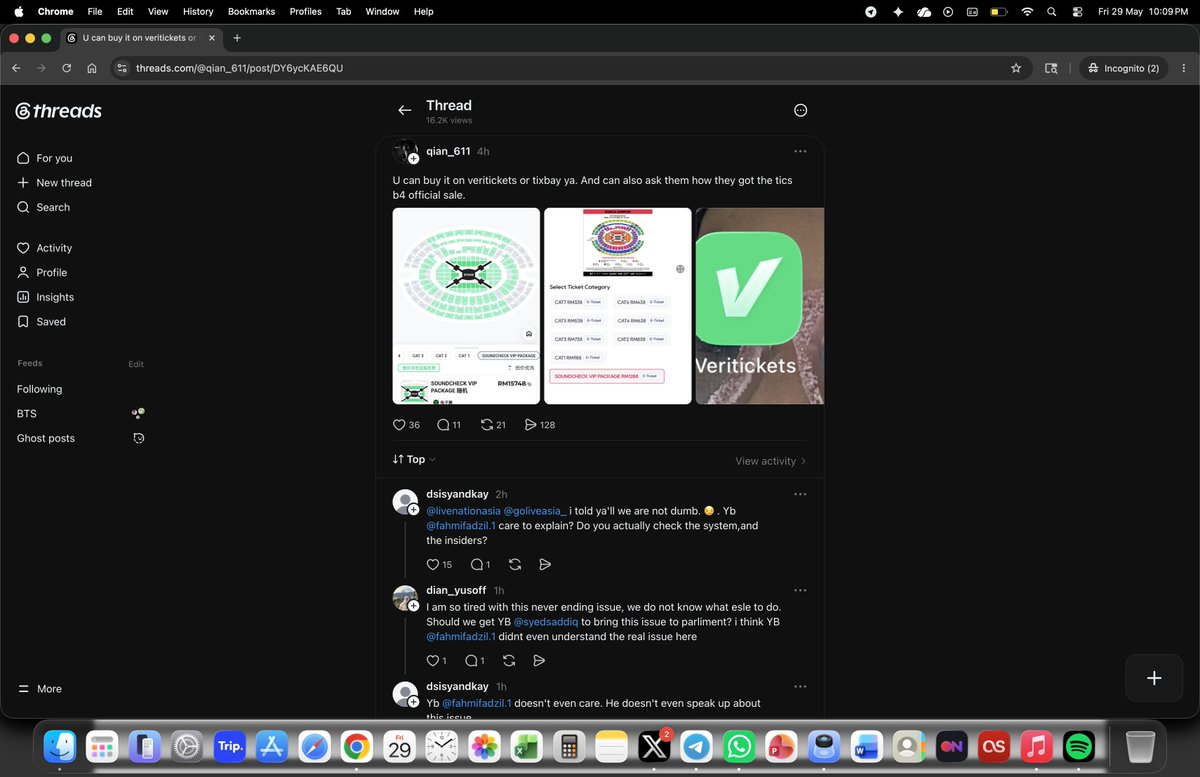Like dsisyandkay's comment with 15 likes
Screen dimensions: 1200x777
433,564
